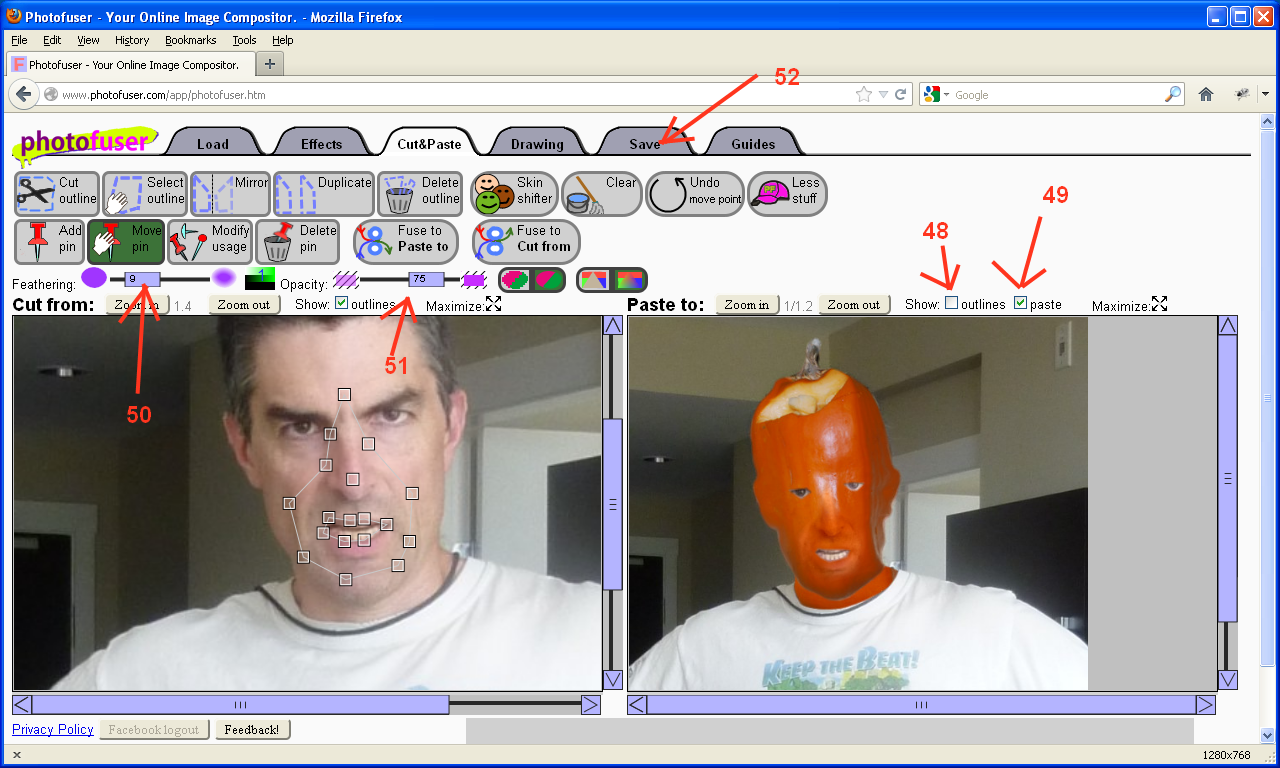Click Paste to horizontal scrollbar left arrow
This screenshot has width=1280, height=768.
click(x=637, y=705)
